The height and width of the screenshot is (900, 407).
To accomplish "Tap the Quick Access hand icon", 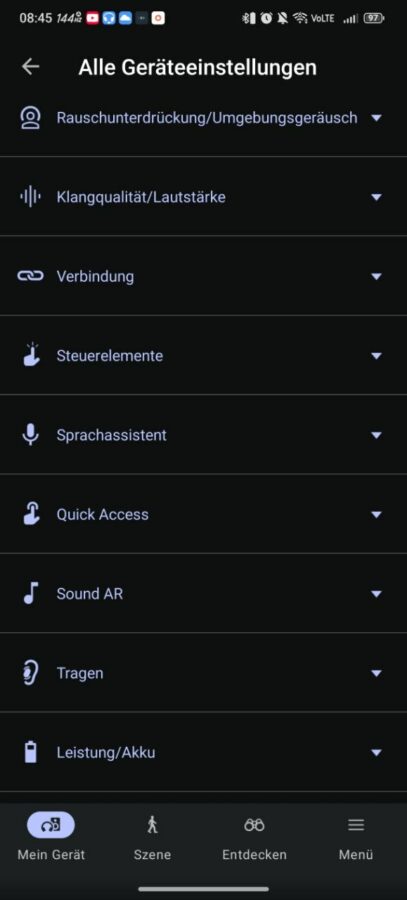I will [30, 514].
